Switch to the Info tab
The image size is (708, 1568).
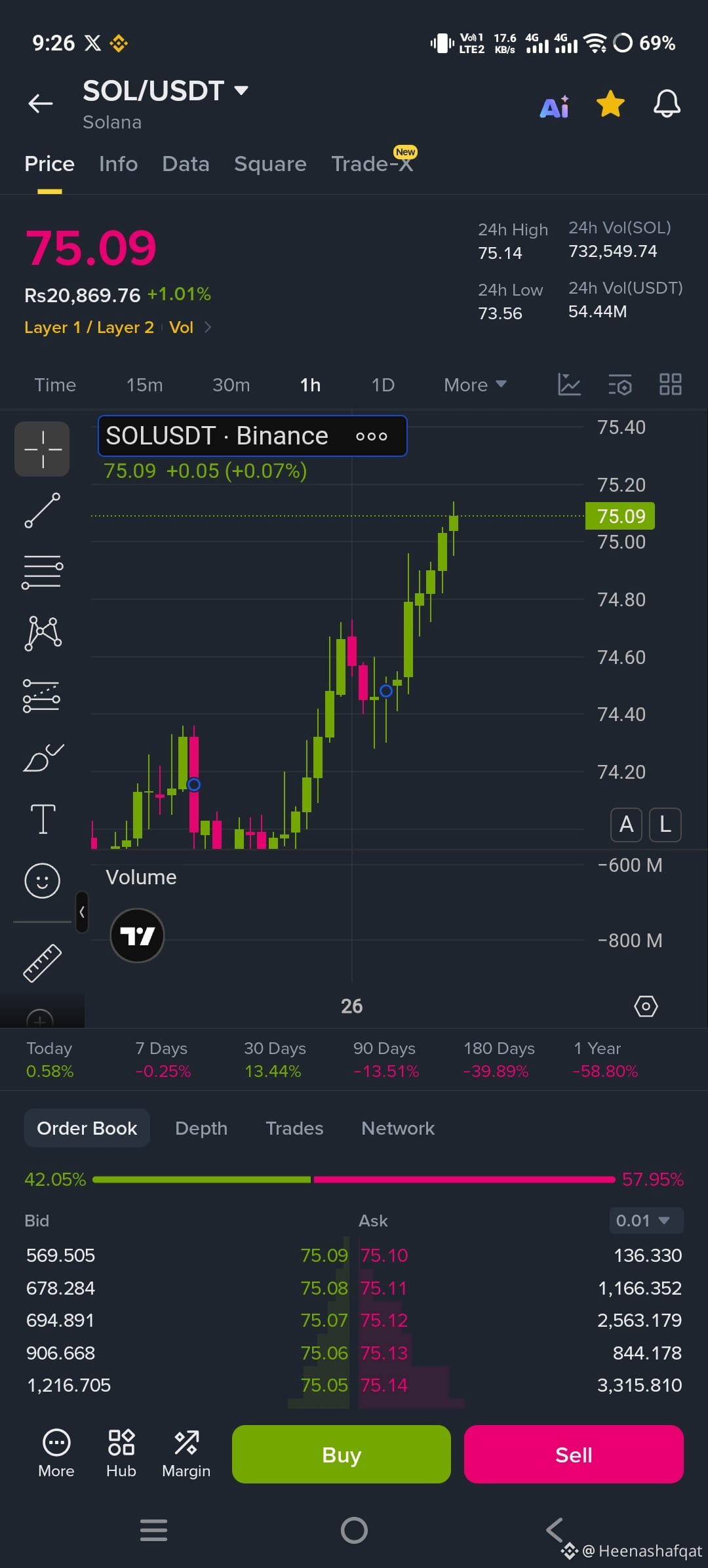(x=118, y=164)
